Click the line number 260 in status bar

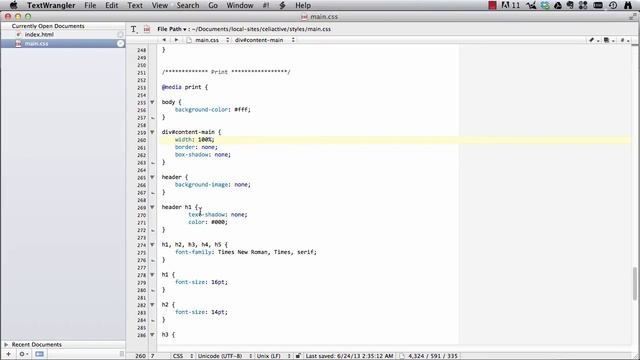tap(140, 356)
